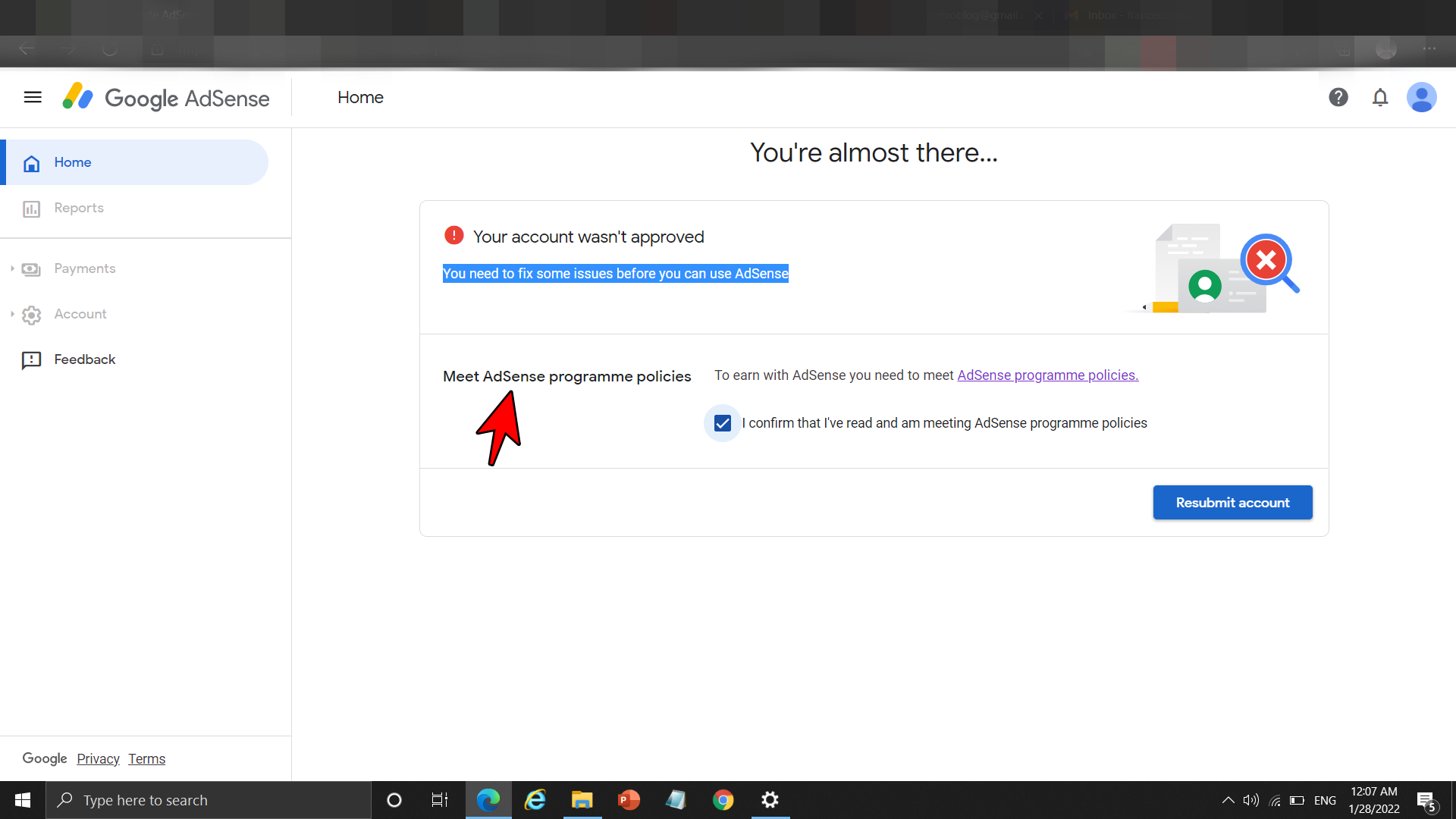Open the Terms link

click(x=146, y=758)
